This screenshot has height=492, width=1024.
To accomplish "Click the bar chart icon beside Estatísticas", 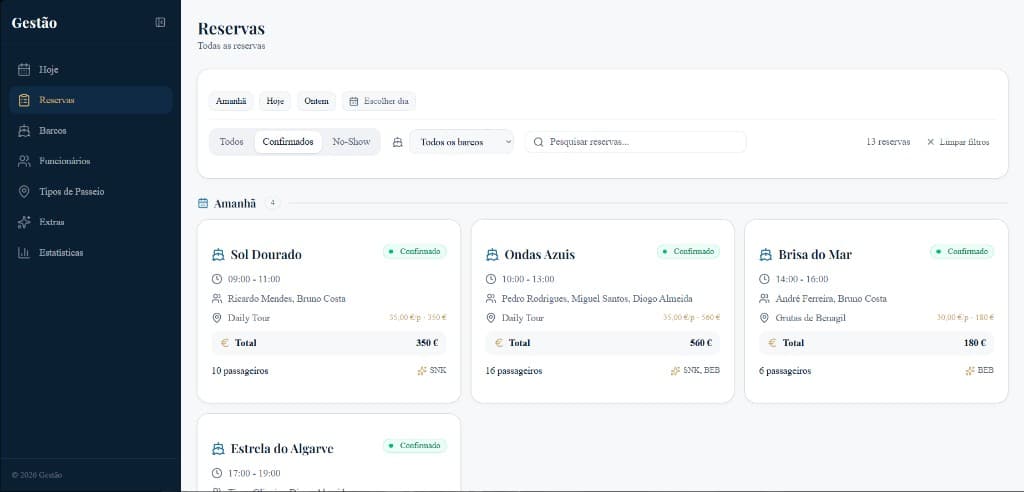I will point(24,252).
